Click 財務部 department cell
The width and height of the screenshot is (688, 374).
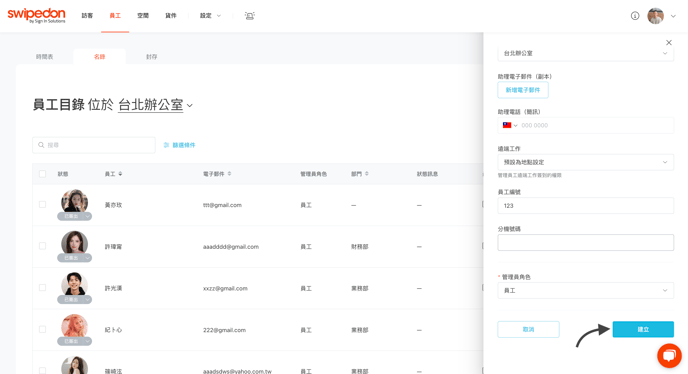(359, 247)
